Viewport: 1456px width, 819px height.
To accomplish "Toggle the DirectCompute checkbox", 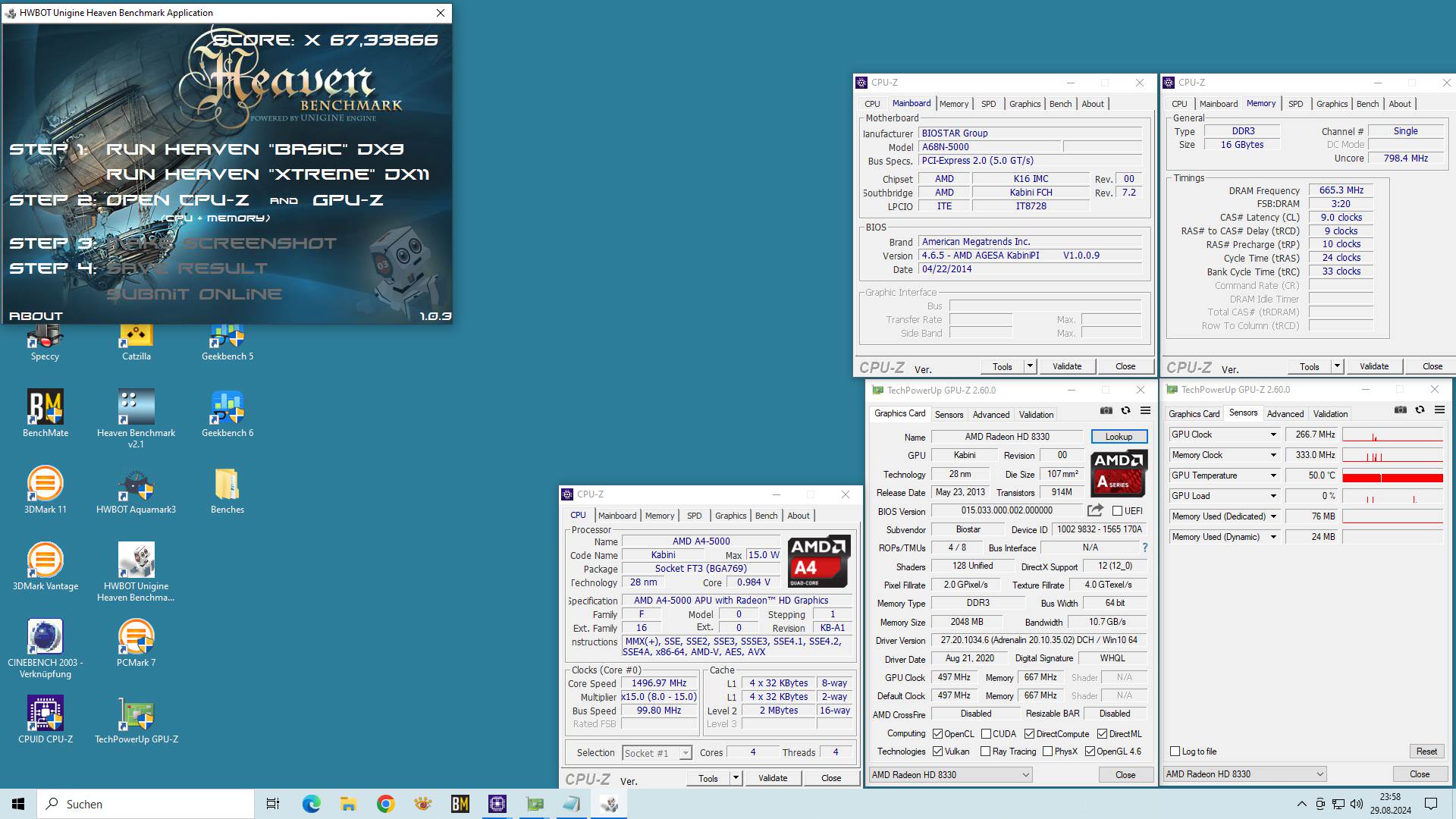I will [1029, 734].
